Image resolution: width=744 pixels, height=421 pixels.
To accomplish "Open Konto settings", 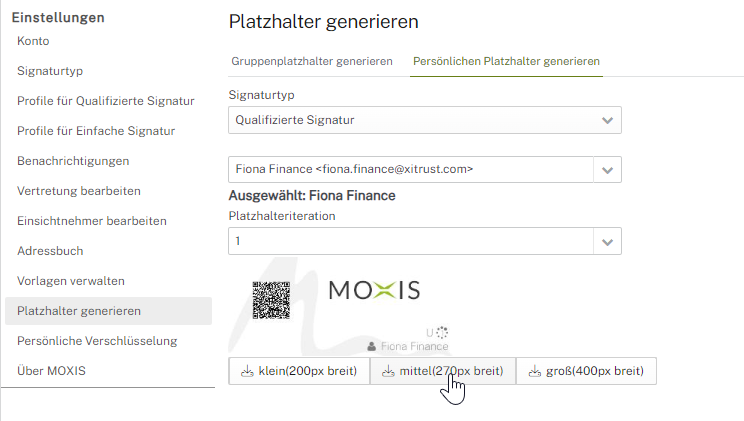I will (33, 41).
